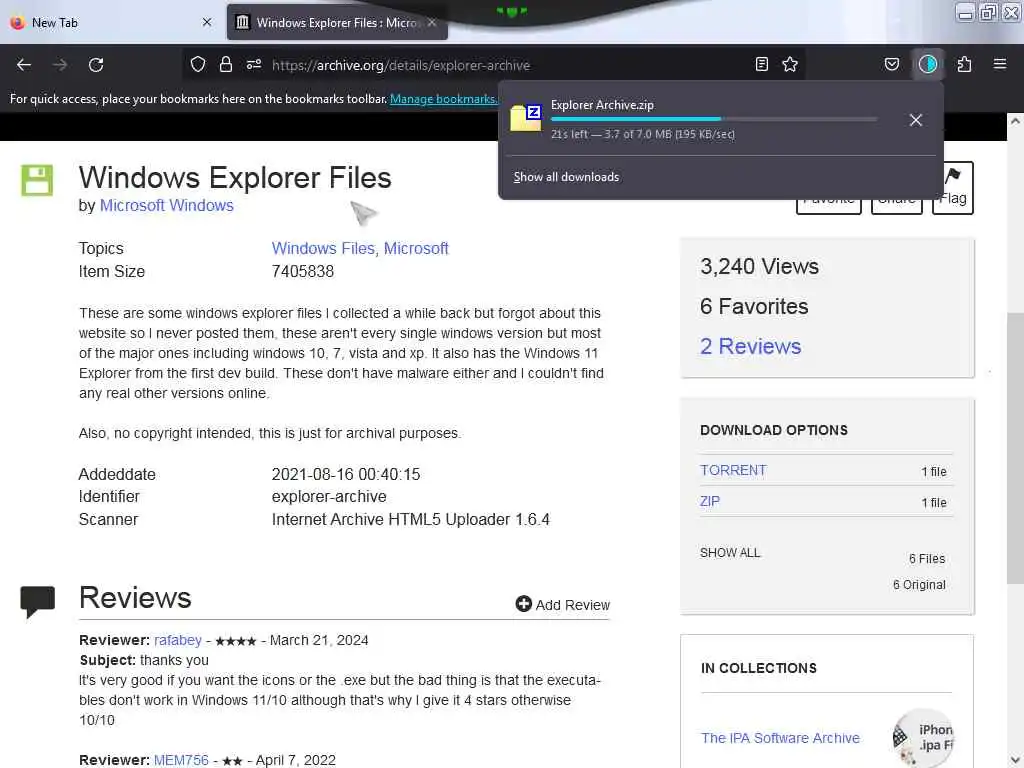Click the Internet Archive HTML5 Uploader 1.6.4 text

(x=411, y=519)
